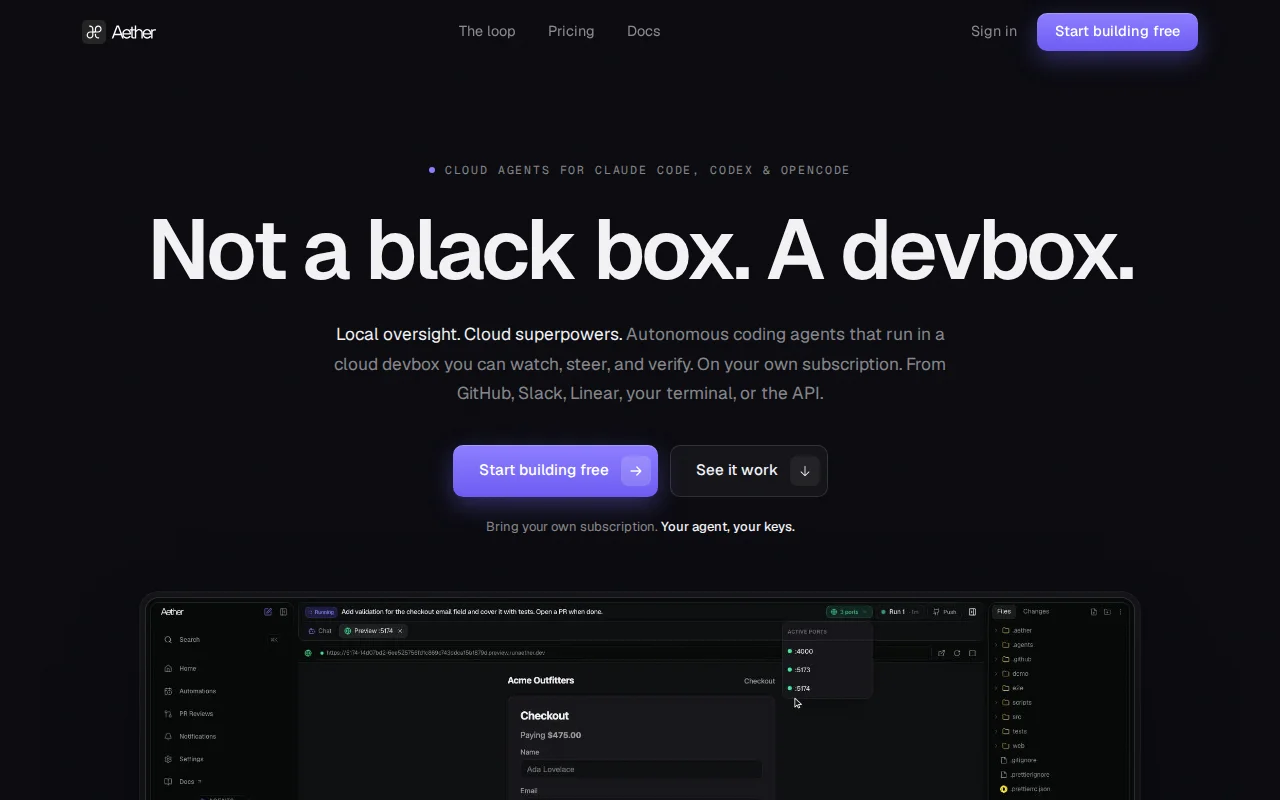Click the Name field showing Ada Lovelace
The height and width of the screenshot is (800, 1280).
coord(641,770)
